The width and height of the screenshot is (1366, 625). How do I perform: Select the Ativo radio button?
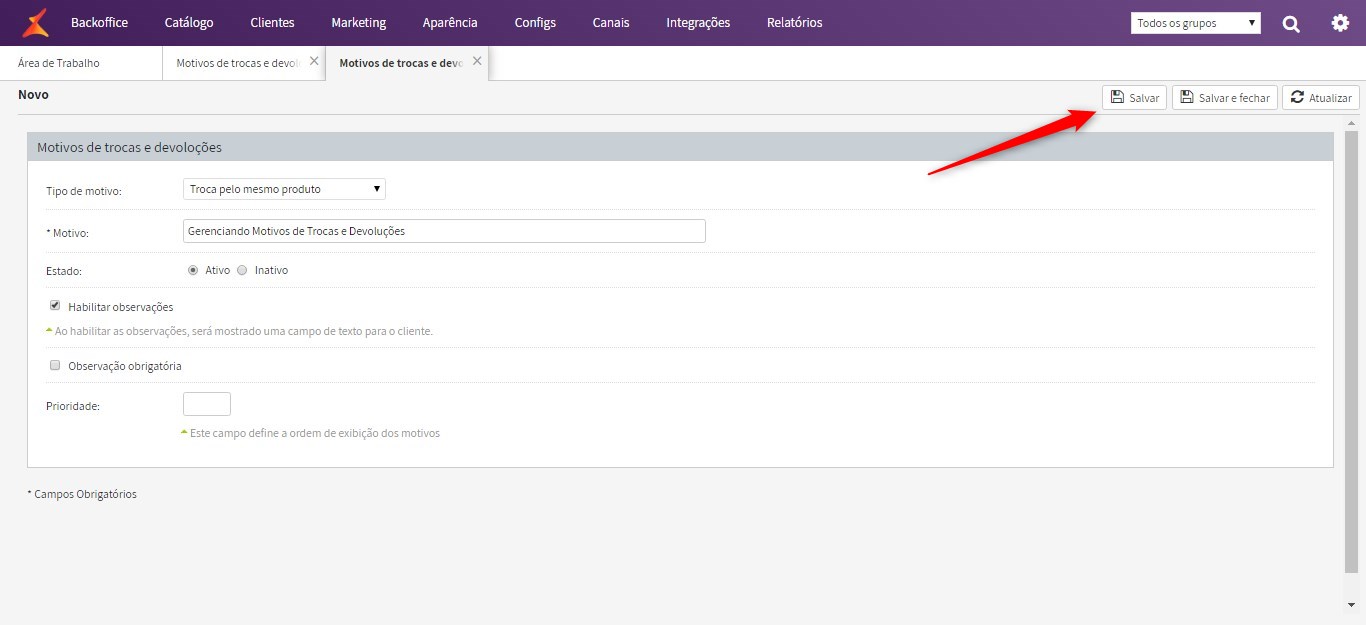pos(193,270)
